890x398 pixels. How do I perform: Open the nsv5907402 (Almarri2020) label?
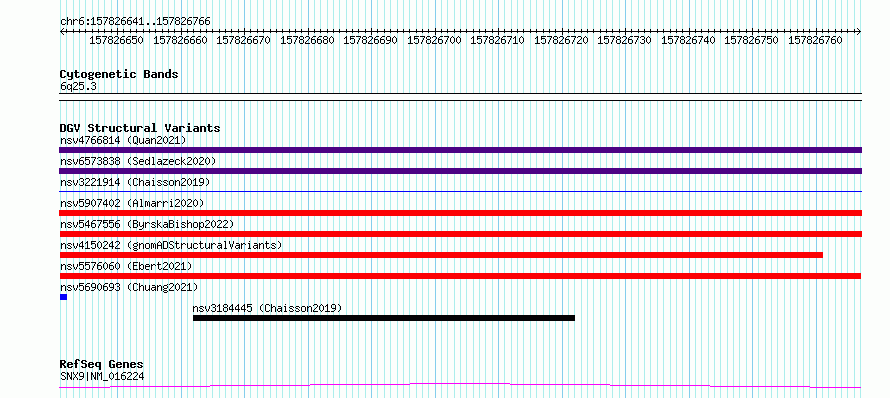coord(132,203)
